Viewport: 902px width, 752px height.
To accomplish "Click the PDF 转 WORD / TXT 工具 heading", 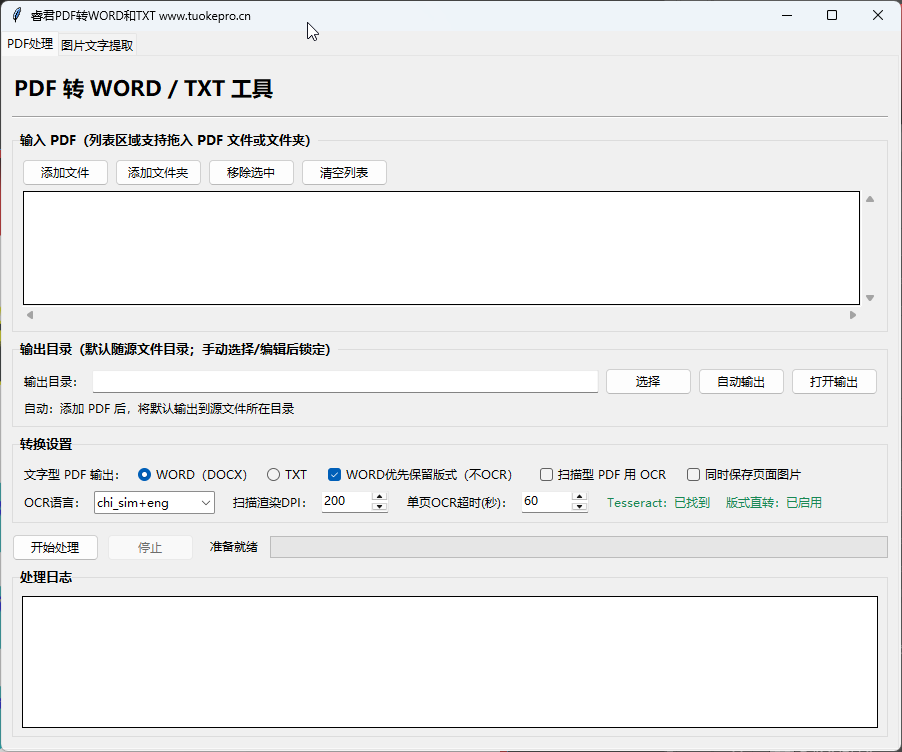I will click(144, 89).
